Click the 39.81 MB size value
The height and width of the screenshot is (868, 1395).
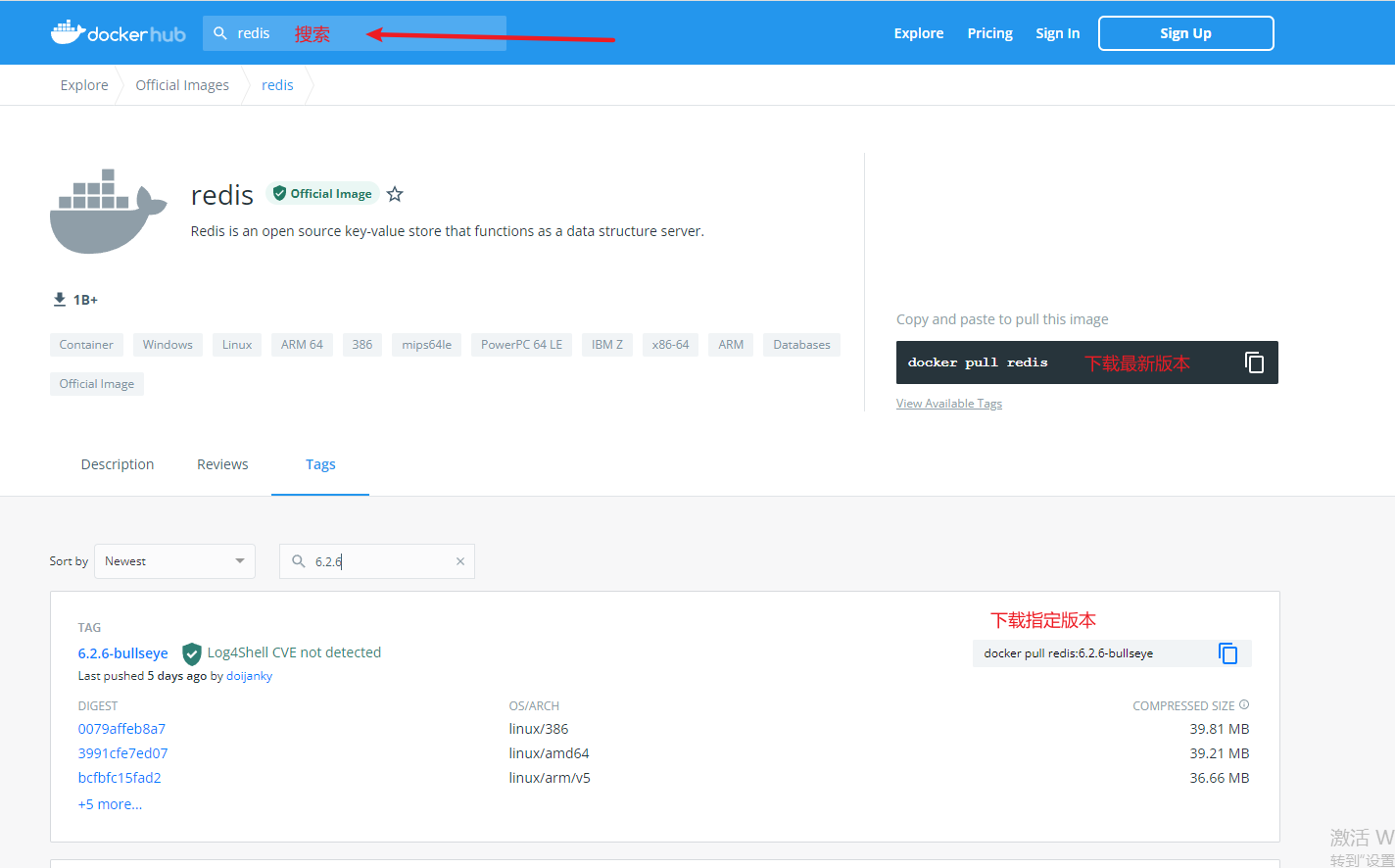pyautogui.click(x=1220, y=729)
